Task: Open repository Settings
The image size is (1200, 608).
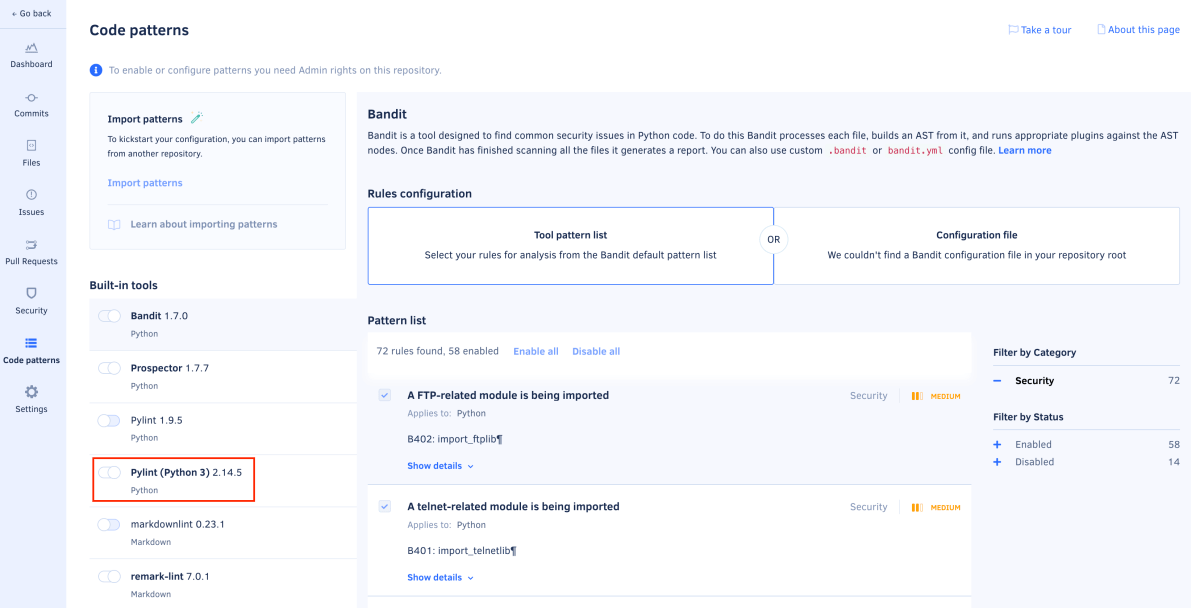Action: pyautogui.click(x=31, y=400)
